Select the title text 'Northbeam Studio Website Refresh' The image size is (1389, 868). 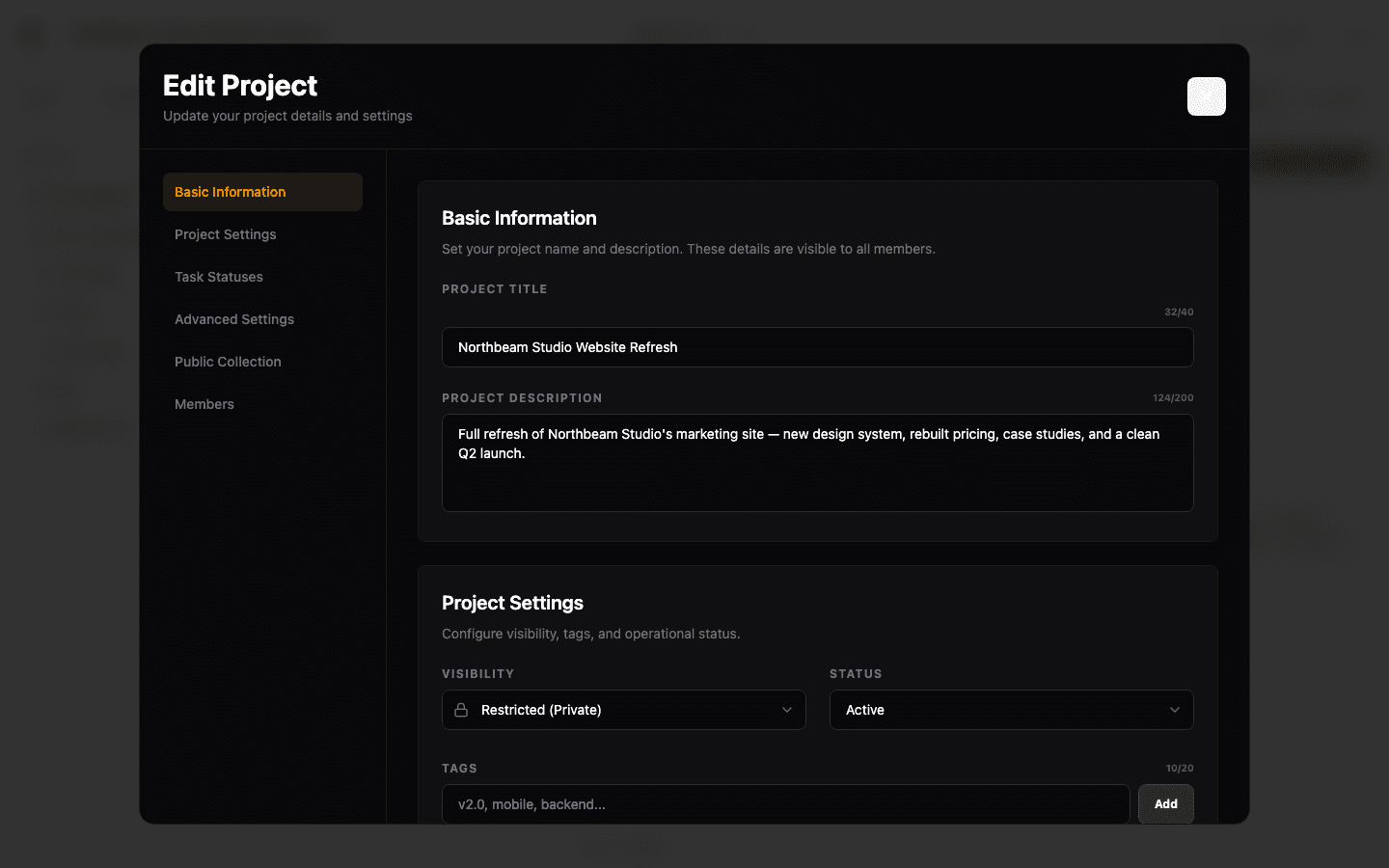click(568, 347)
